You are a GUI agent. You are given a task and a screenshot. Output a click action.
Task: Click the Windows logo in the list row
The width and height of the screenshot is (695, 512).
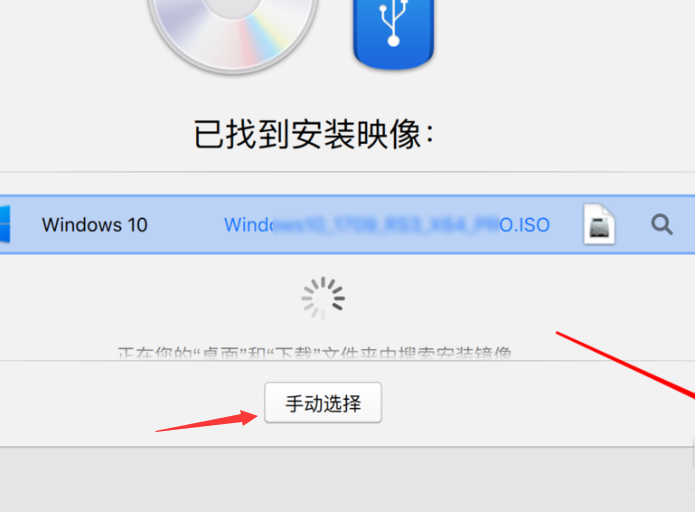pos(5,224)
